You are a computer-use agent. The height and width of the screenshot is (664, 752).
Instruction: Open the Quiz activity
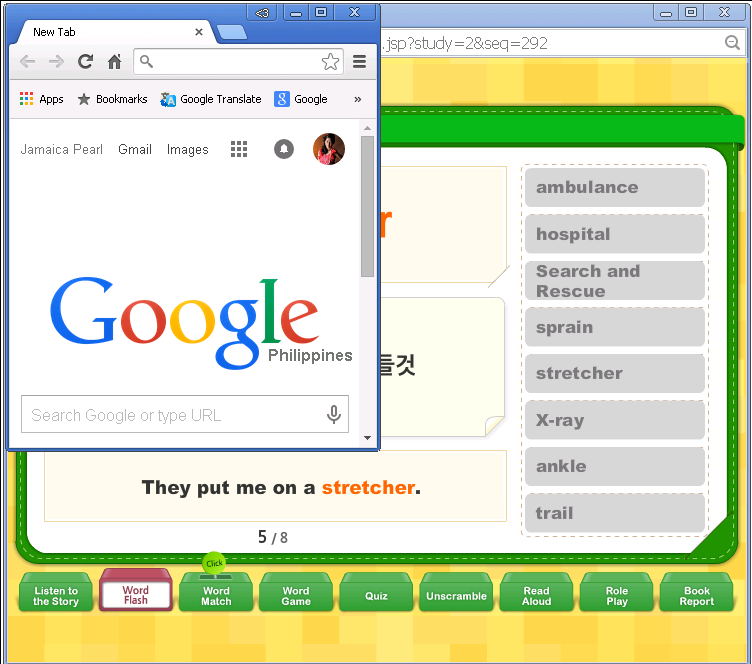point(376,593)
